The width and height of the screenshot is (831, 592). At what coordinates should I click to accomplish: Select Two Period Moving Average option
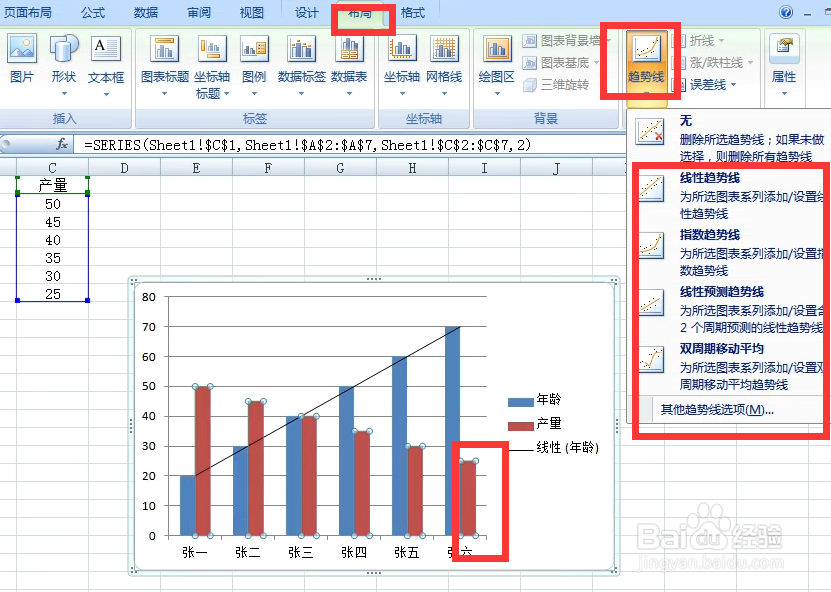click(x=729, y=367)
